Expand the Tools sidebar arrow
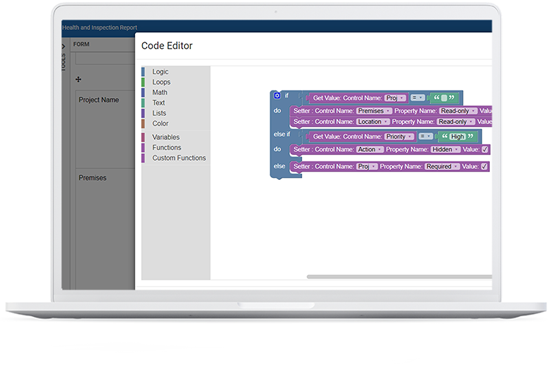This screenshot has height=382, width=550. (63, 46)
